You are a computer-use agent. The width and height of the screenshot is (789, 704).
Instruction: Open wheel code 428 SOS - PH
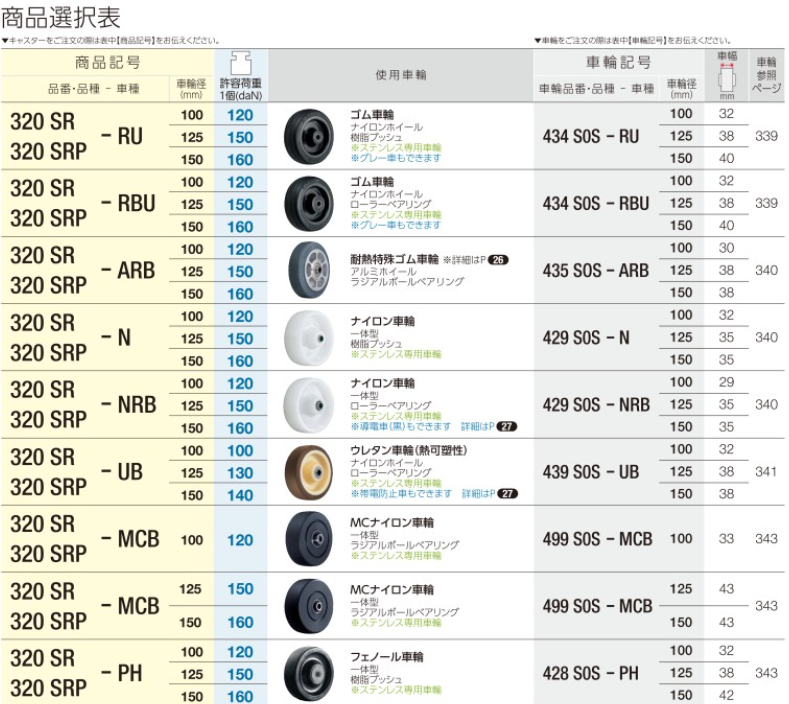click(x=590, y=673)
